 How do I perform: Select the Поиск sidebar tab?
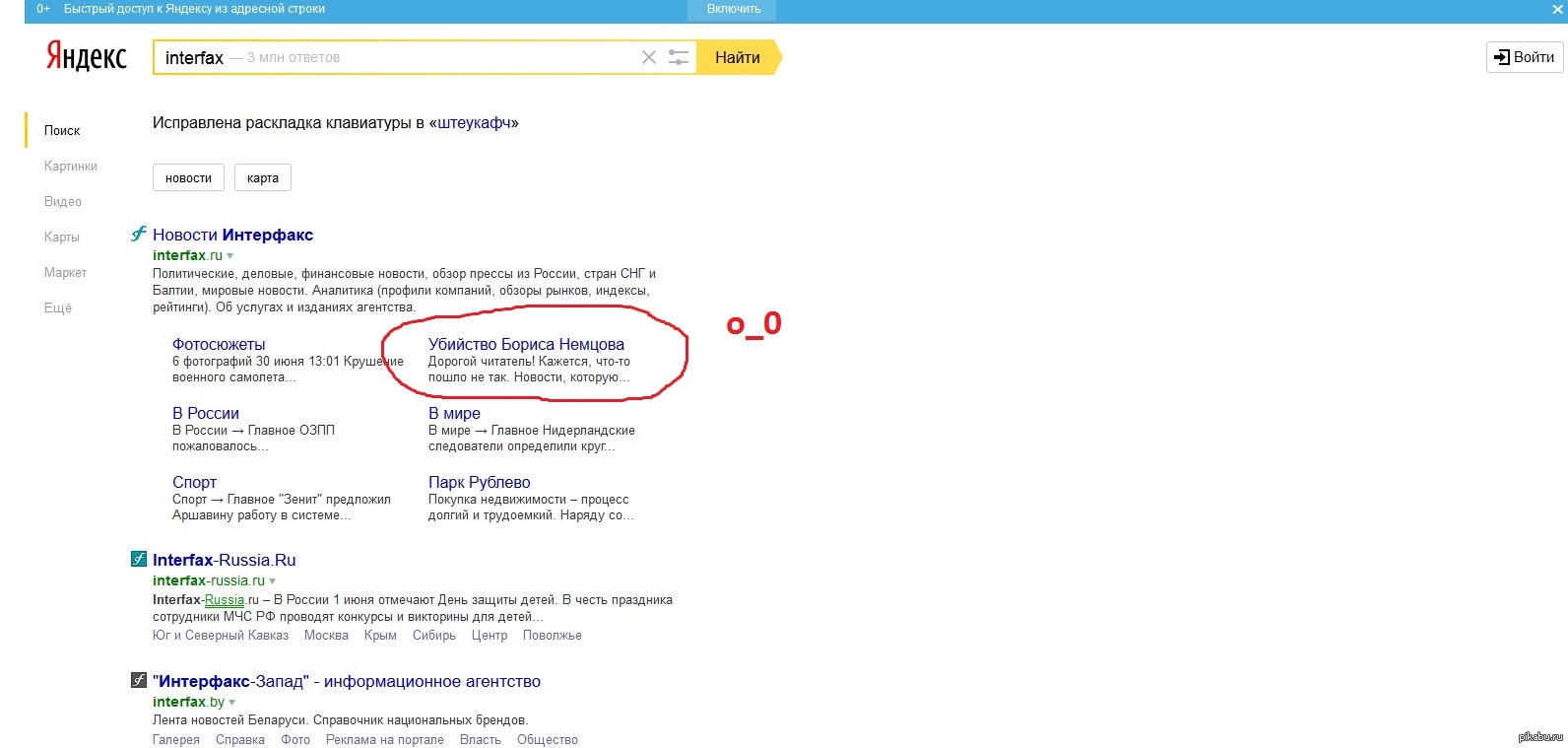pyautogui.click(x=62, y=130)
